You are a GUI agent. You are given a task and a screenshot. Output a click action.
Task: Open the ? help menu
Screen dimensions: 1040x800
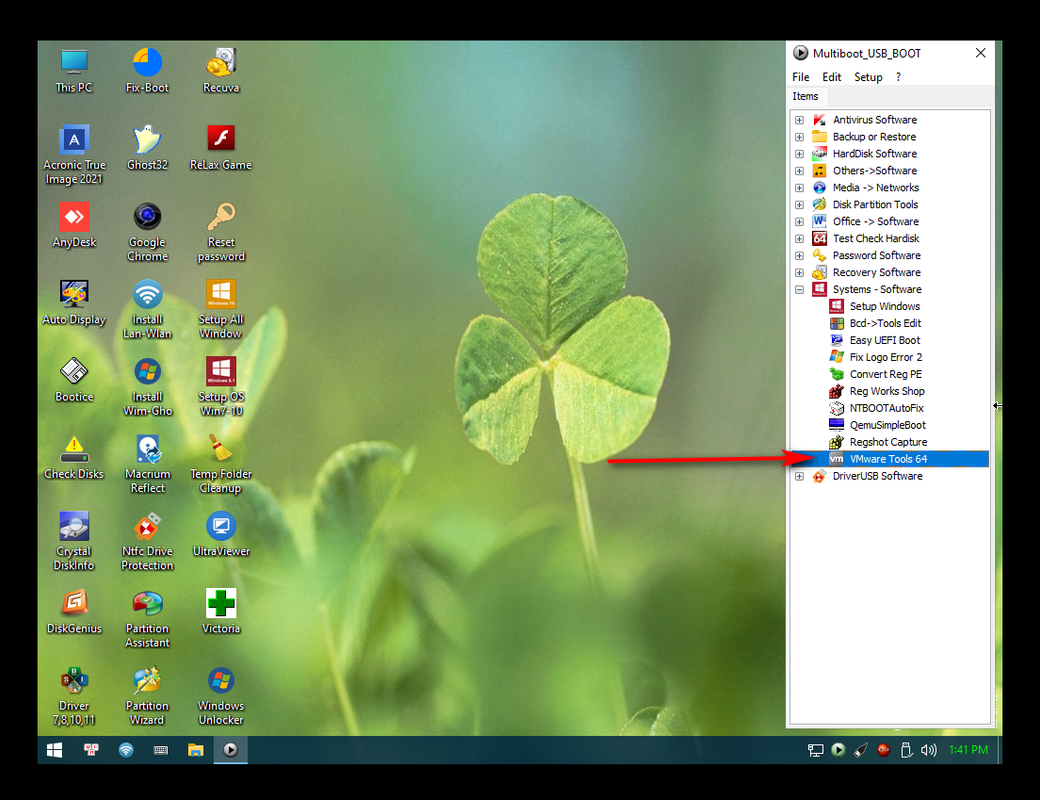click(898, 77)
